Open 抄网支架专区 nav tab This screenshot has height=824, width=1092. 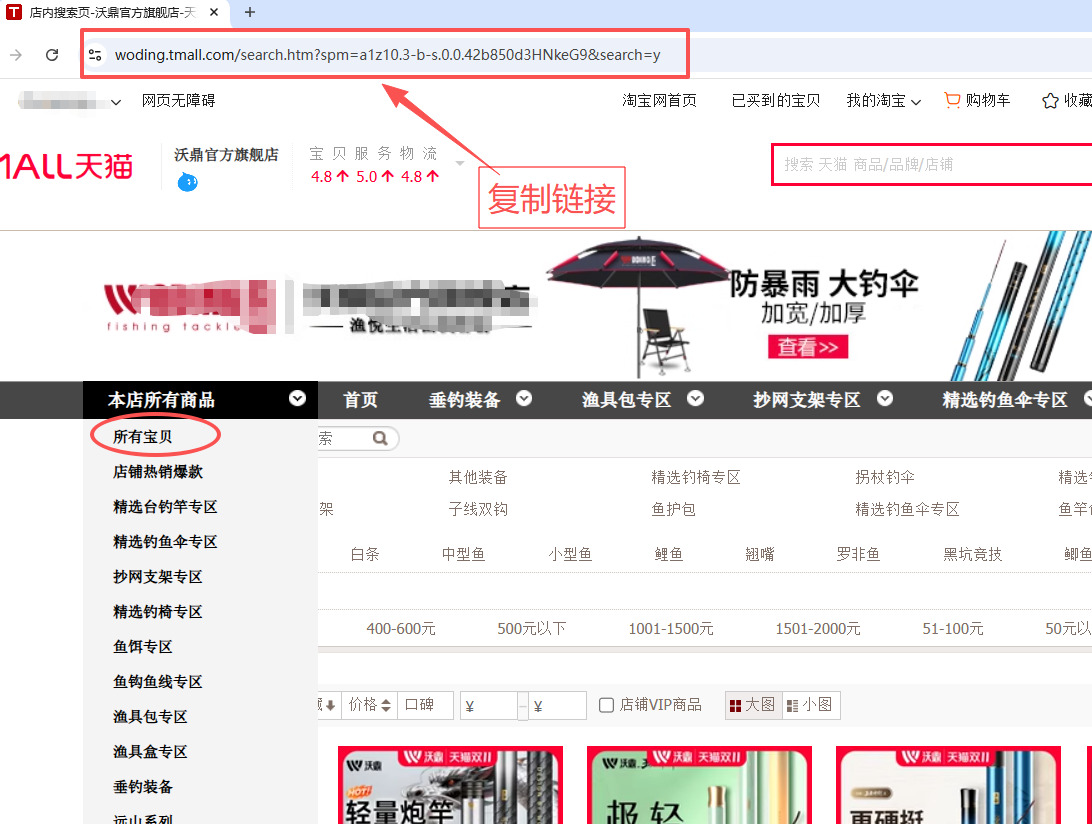pyautogui.click(x=806, y=400)
